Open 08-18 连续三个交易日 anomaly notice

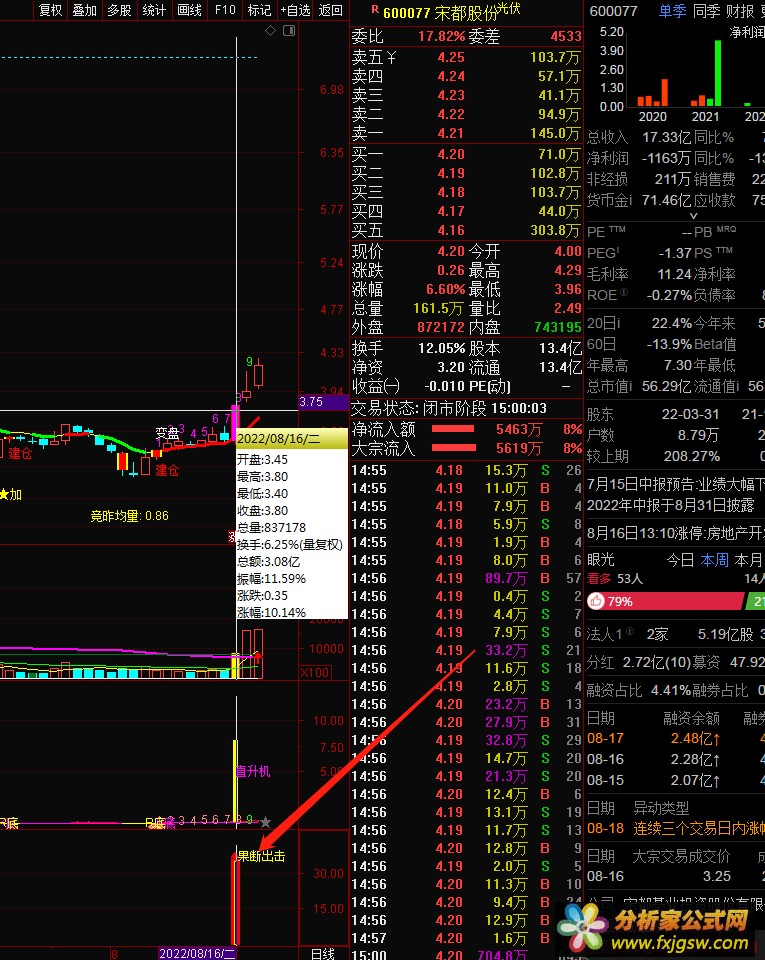coord(676,828)
